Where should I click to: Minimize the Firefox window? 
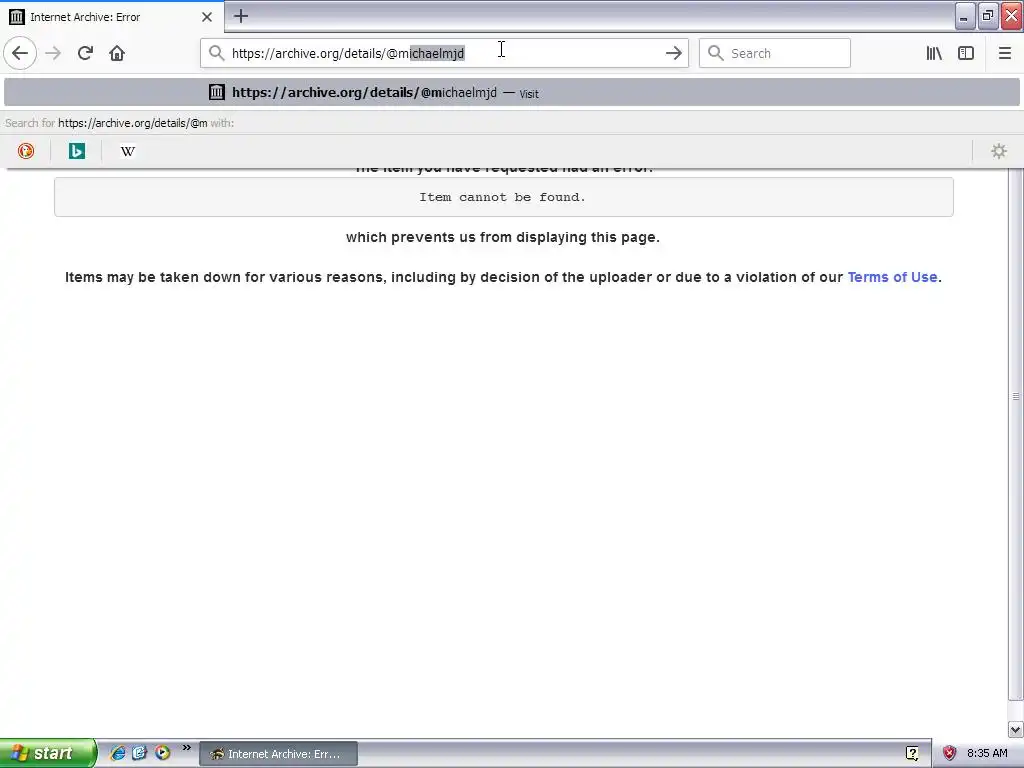coord(965,16)
